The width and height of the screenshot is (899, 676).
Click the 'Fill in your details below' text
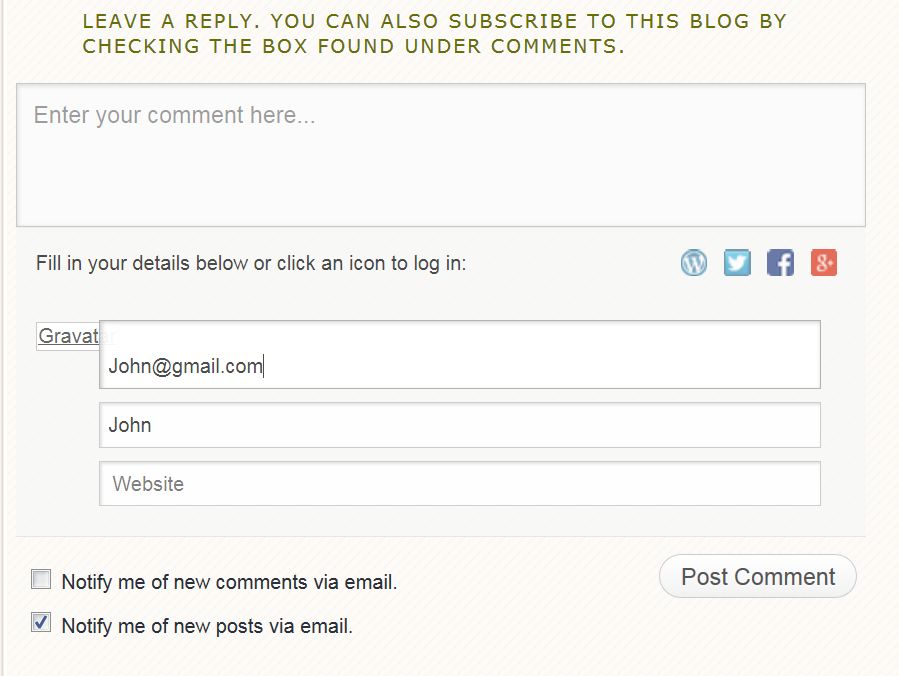coord(142,264)
